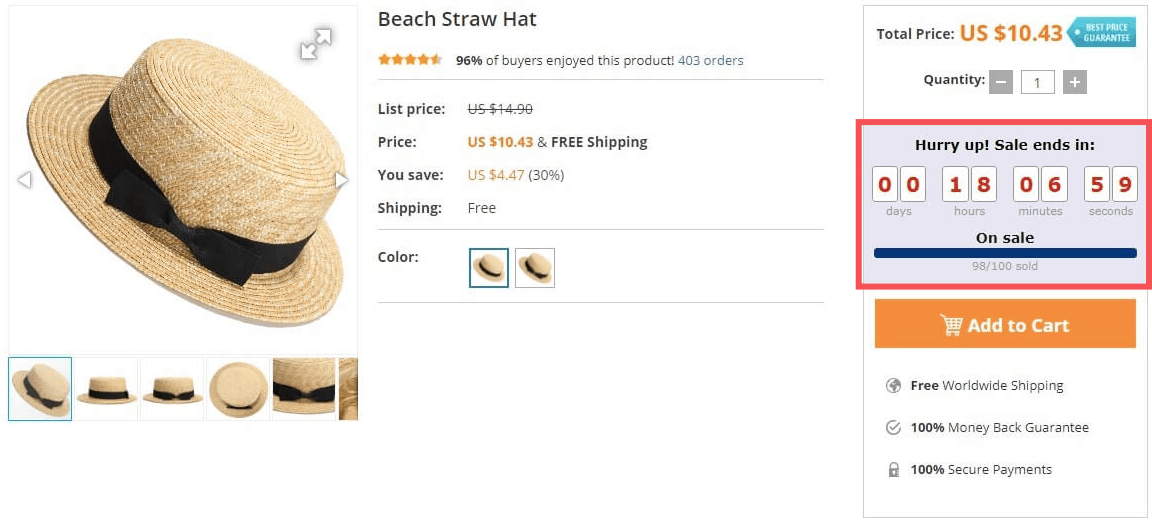Go to next product image arrow

[341, 180]
